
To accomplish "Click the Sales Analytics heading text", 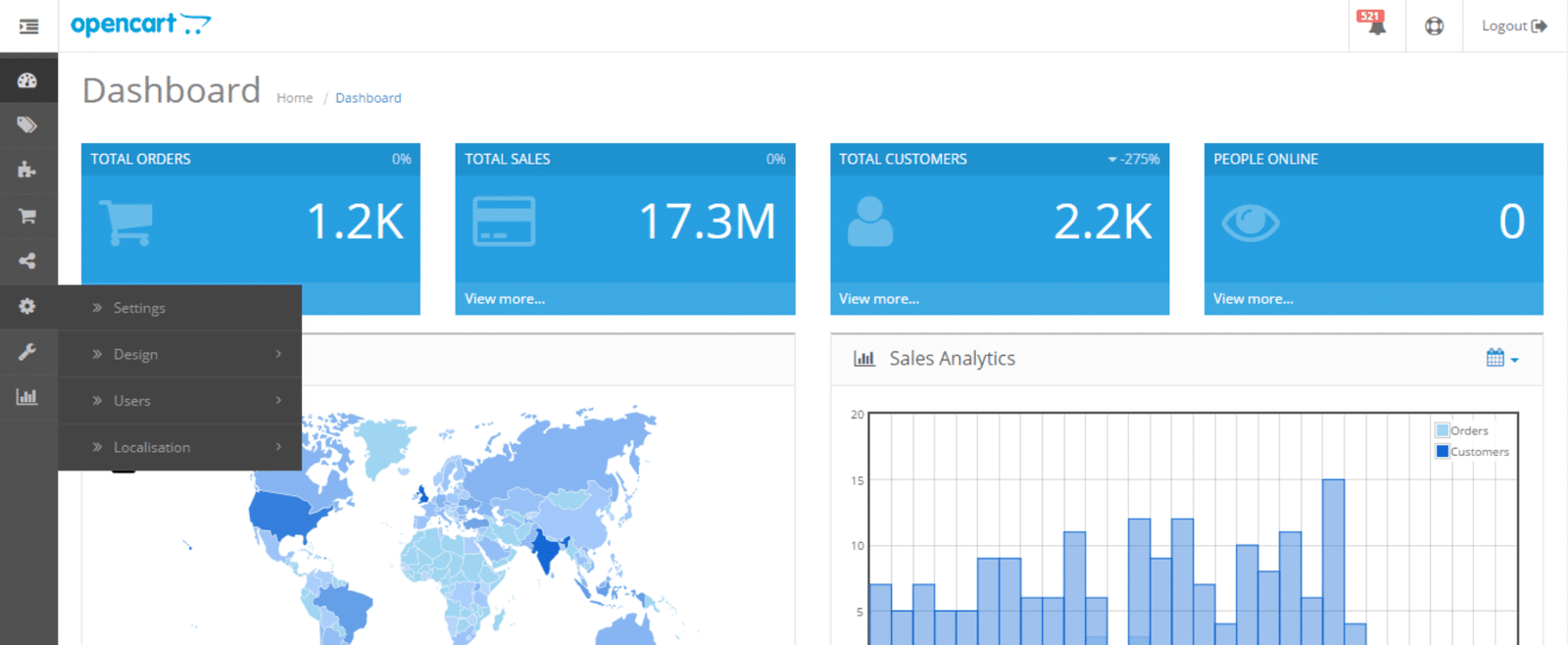I will tap(952, 359).
